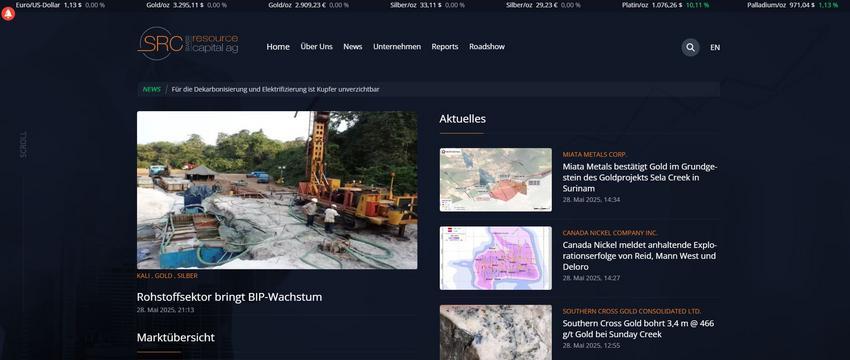Open the Miata Metals map thumbnail
Viewport: 850px width, 360px height.
495,180
